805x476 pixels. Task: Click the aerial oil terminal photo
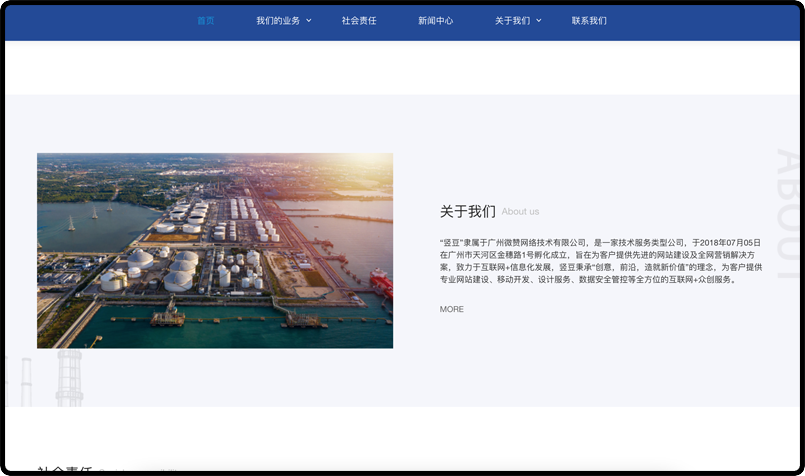(x=215, y=251)
